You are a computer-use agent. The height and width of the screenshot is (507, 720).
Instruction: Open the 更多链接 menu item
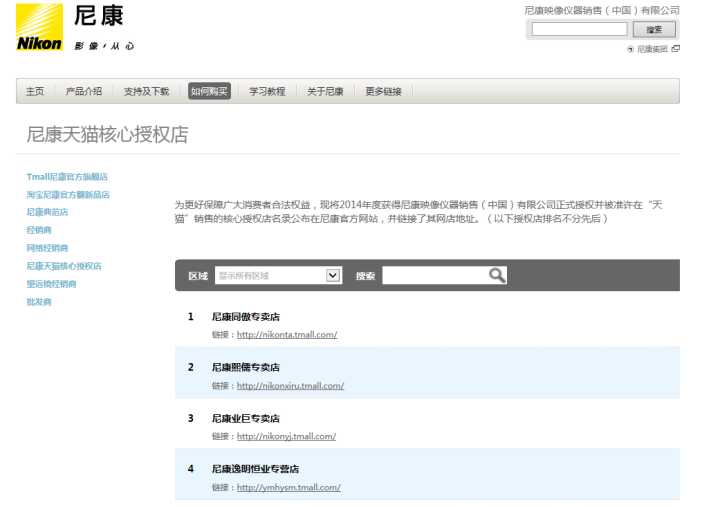tap(383, 91)
